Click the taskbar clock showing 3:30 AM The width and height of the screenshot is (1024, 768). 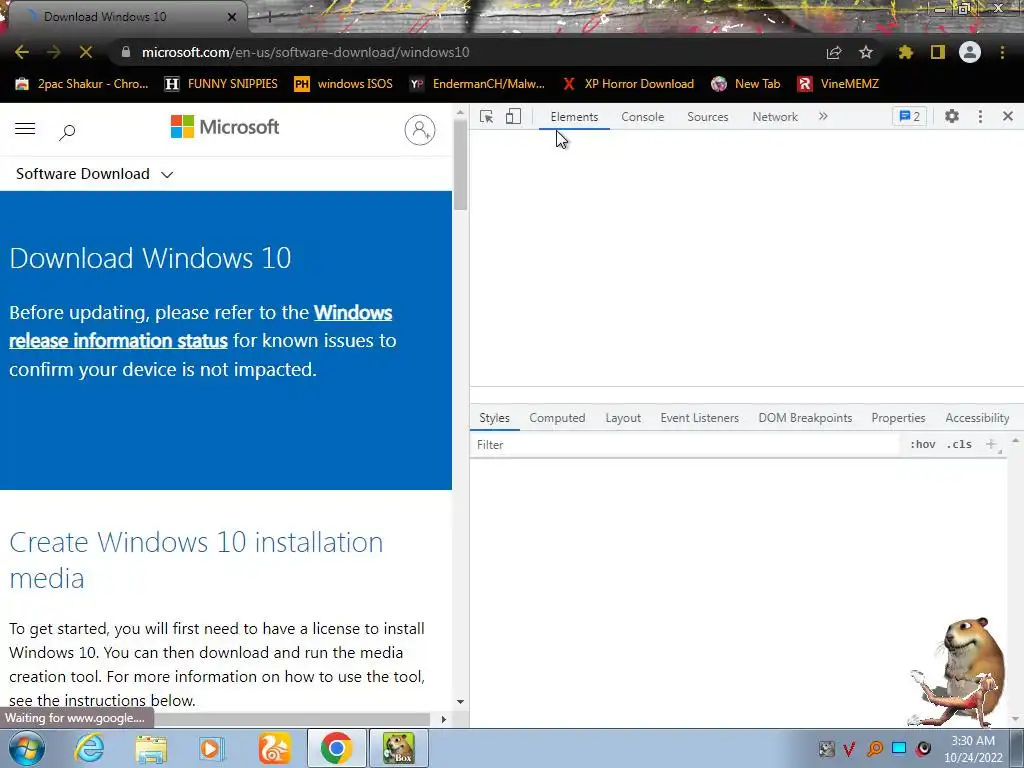click(973, 749)
